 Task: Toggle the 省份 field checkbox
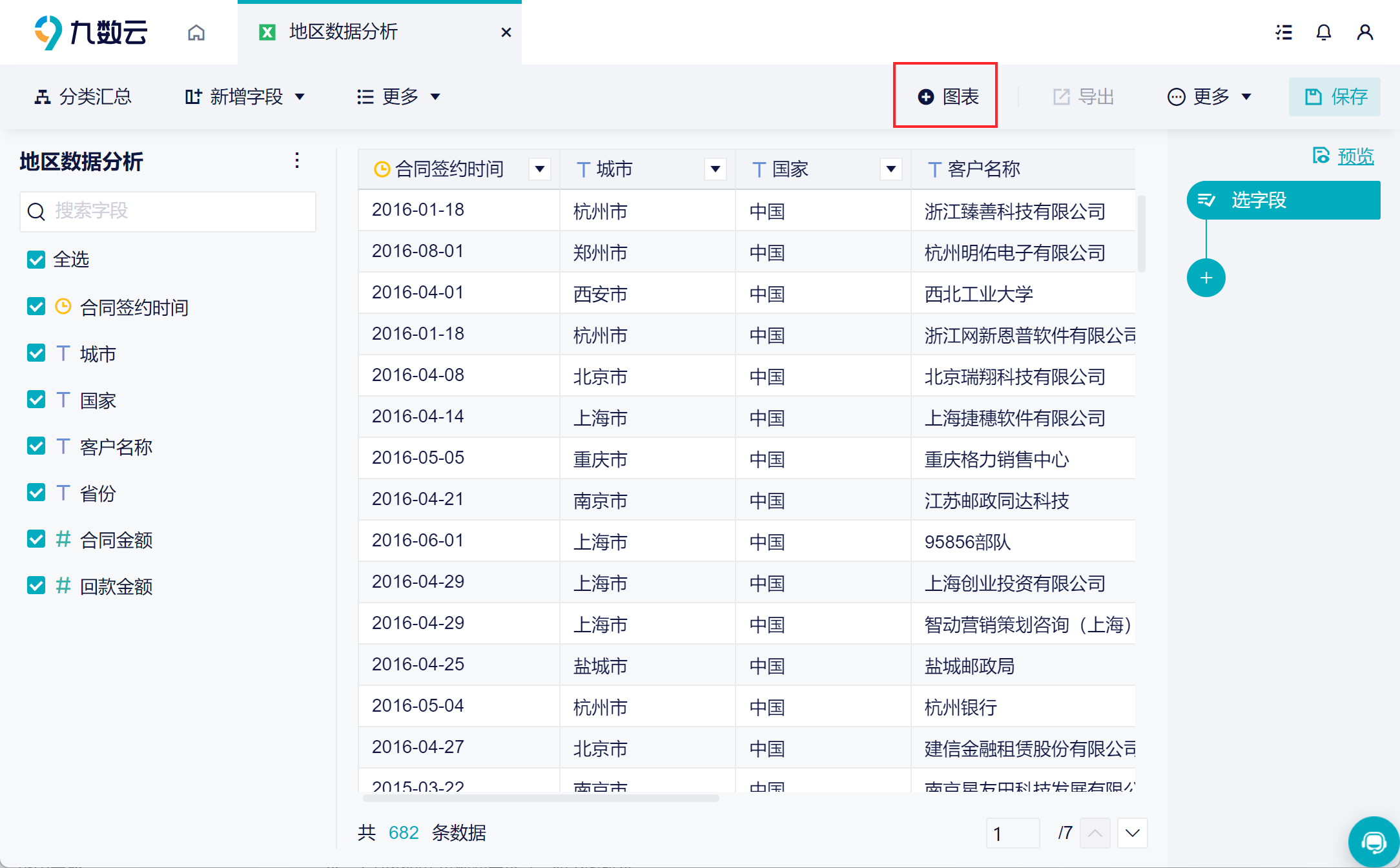36,493
